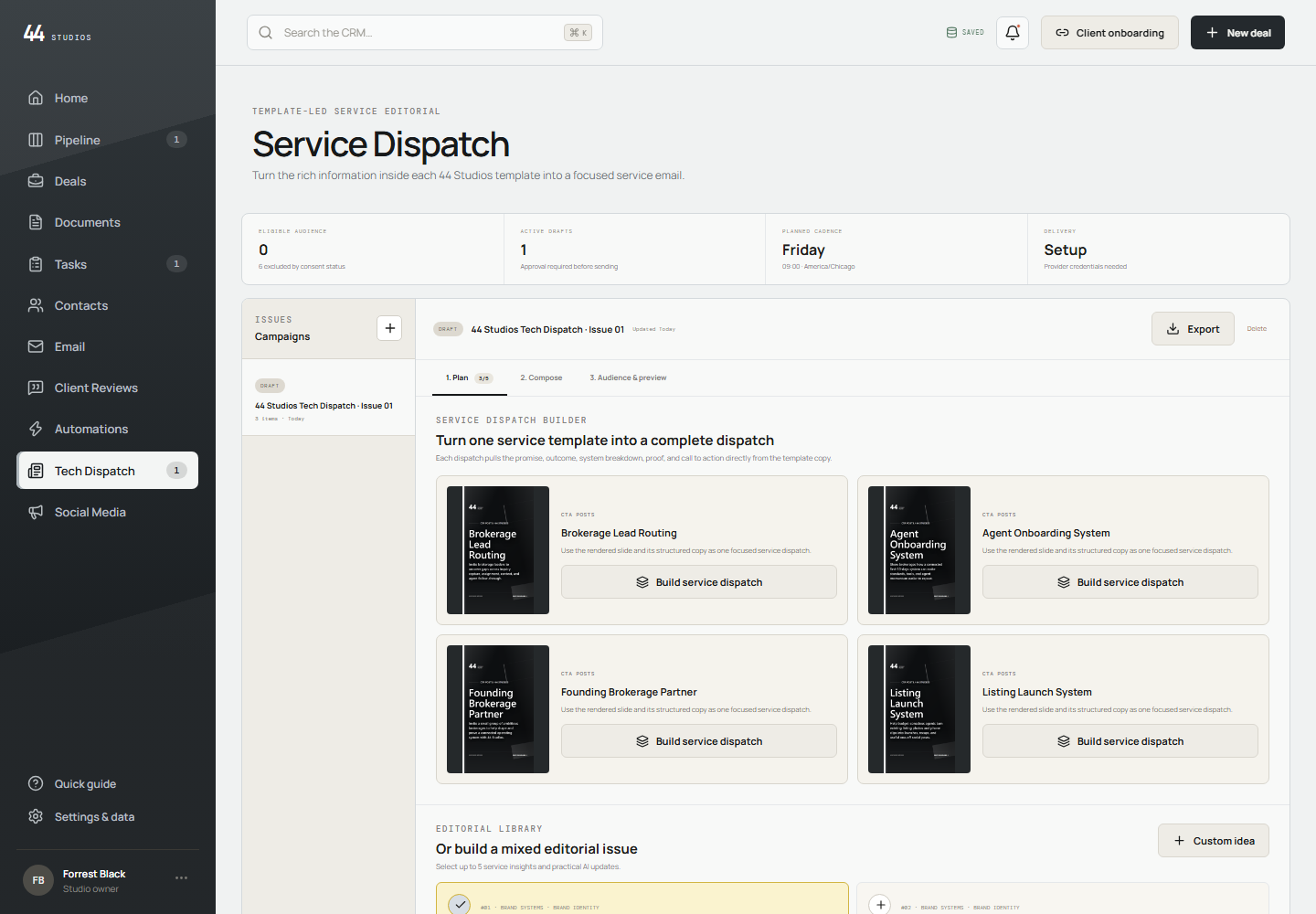Switch to 2. Compose tab
1316x914 pixels.
pyautogui.click(x=541, y=377)
